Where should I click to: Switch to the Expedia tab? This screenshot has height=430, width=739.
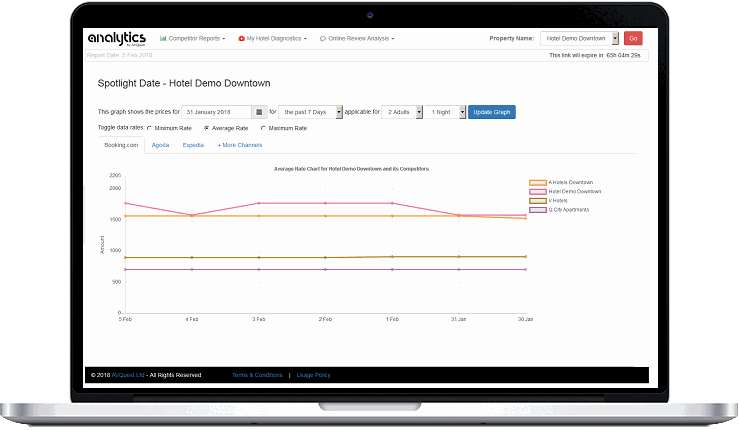193,145
